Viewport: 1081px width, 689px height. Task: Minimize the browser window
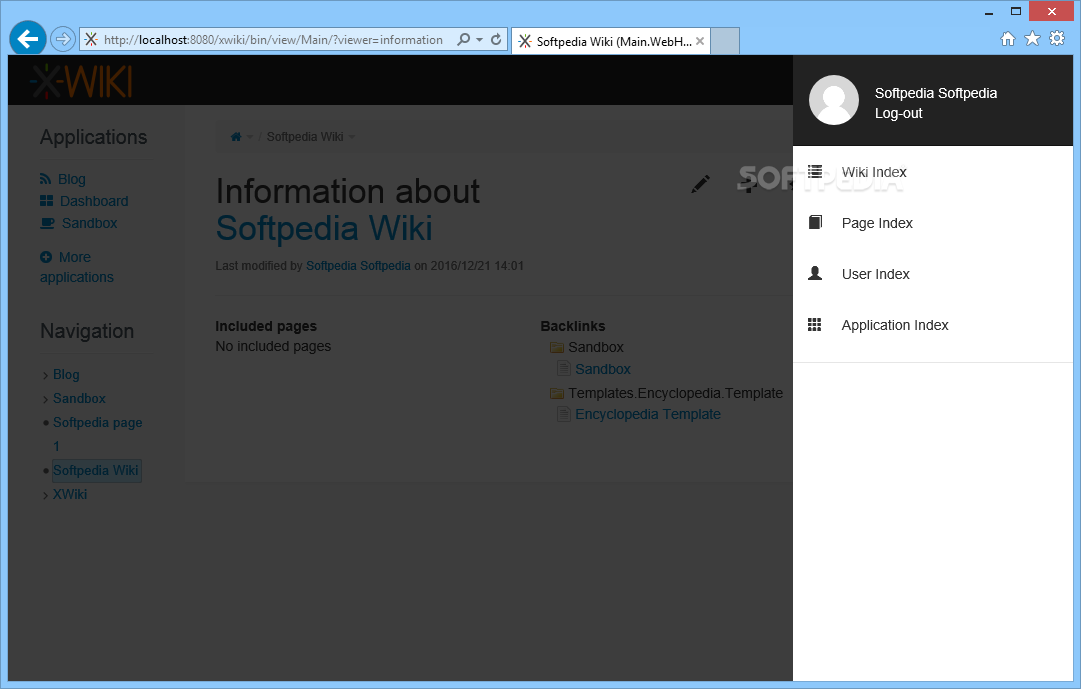click(989, 12)
